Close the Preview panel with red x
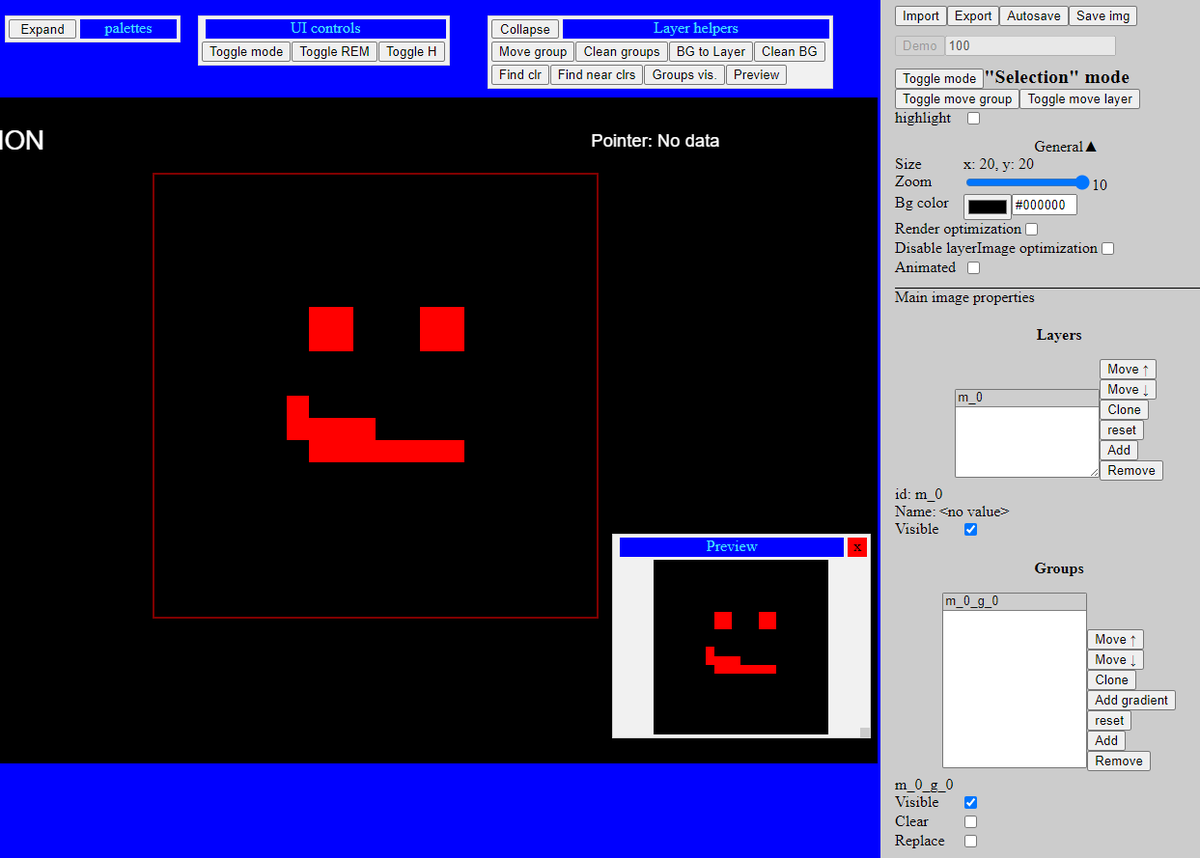This screenshot has width=1200, height=858. (x=857, y=547)
